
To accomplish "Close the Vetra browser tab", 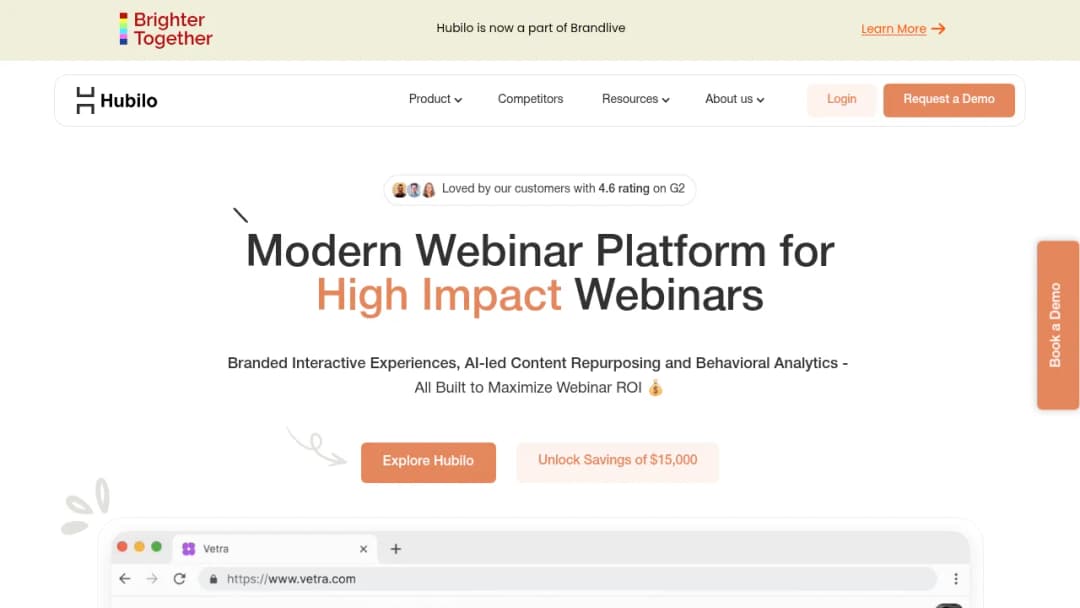I will coord(364,549).
